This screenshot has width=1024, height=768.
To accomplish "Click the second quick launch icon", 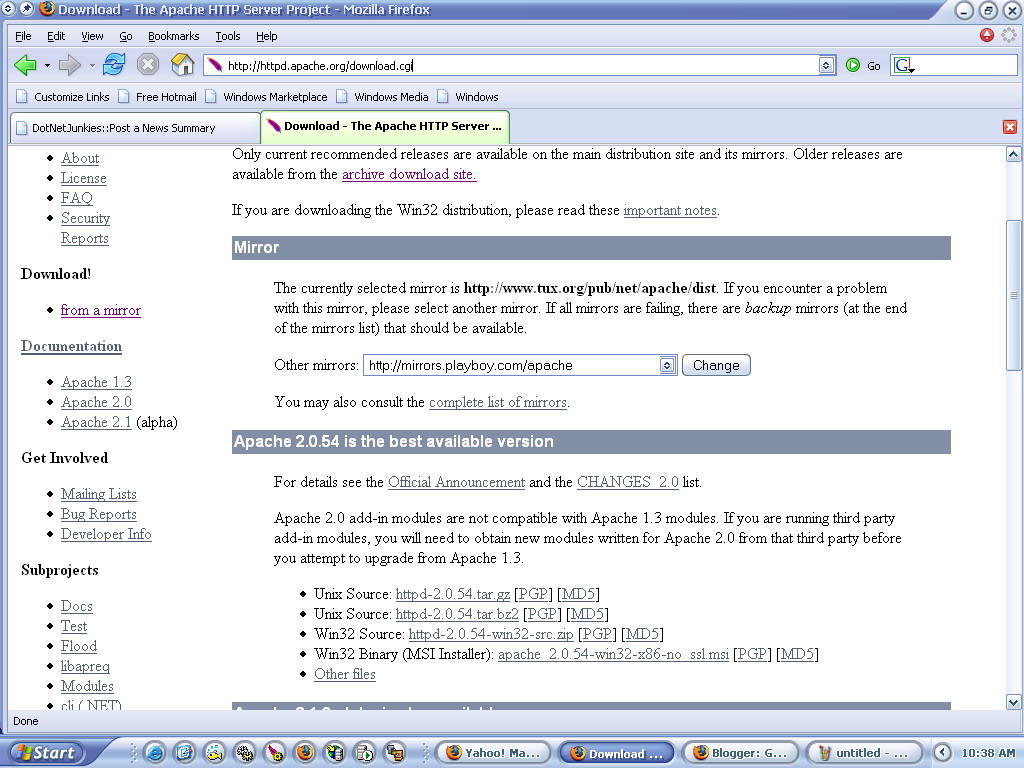I will [x=185, y=753].
